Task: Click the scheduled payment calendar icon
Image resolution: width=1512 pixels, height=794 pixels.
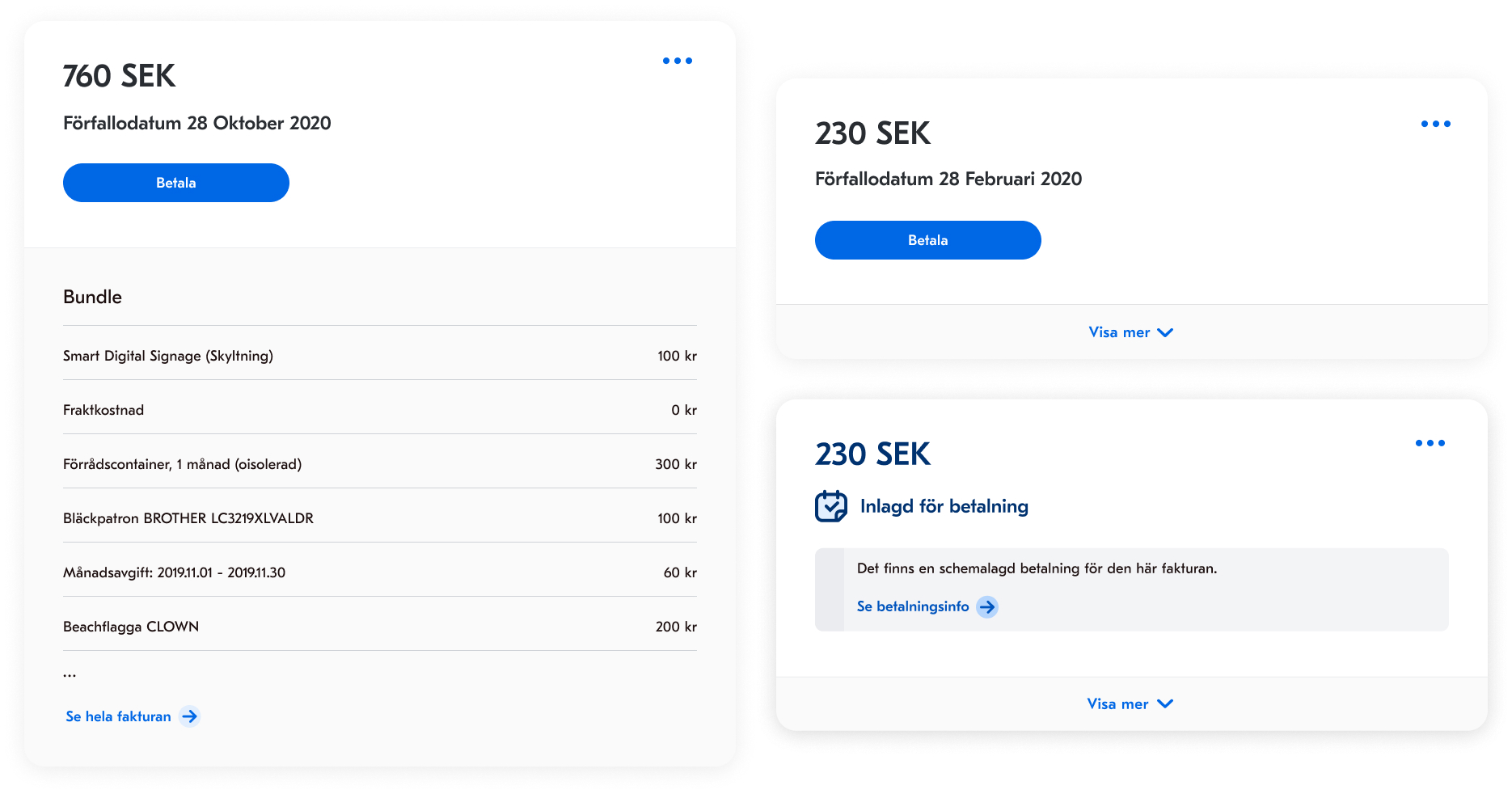Action: (831, 506)
